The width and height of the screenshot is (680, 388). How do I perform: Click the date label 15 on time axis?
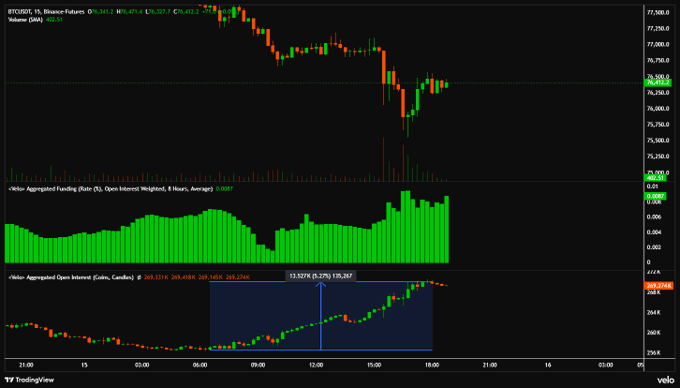click(84, 365)
